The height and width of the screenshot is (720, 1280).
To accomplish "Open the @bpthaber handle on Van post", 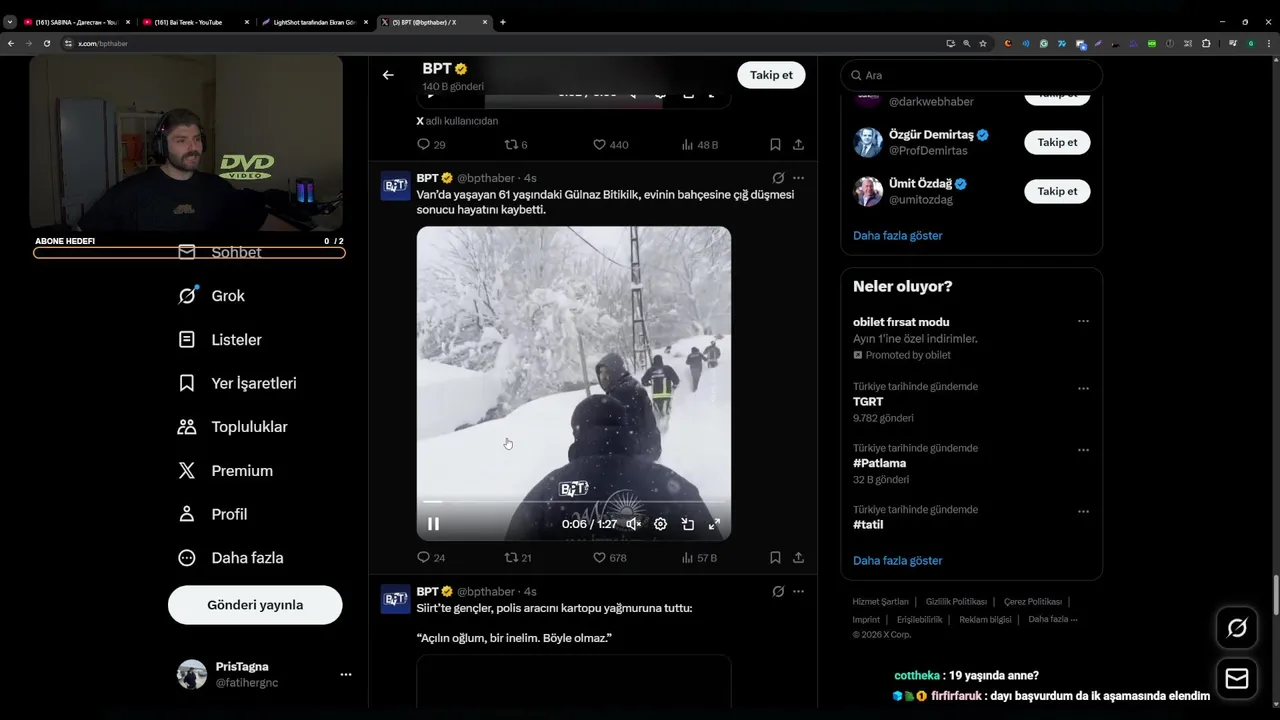I will tap(486, 178).
